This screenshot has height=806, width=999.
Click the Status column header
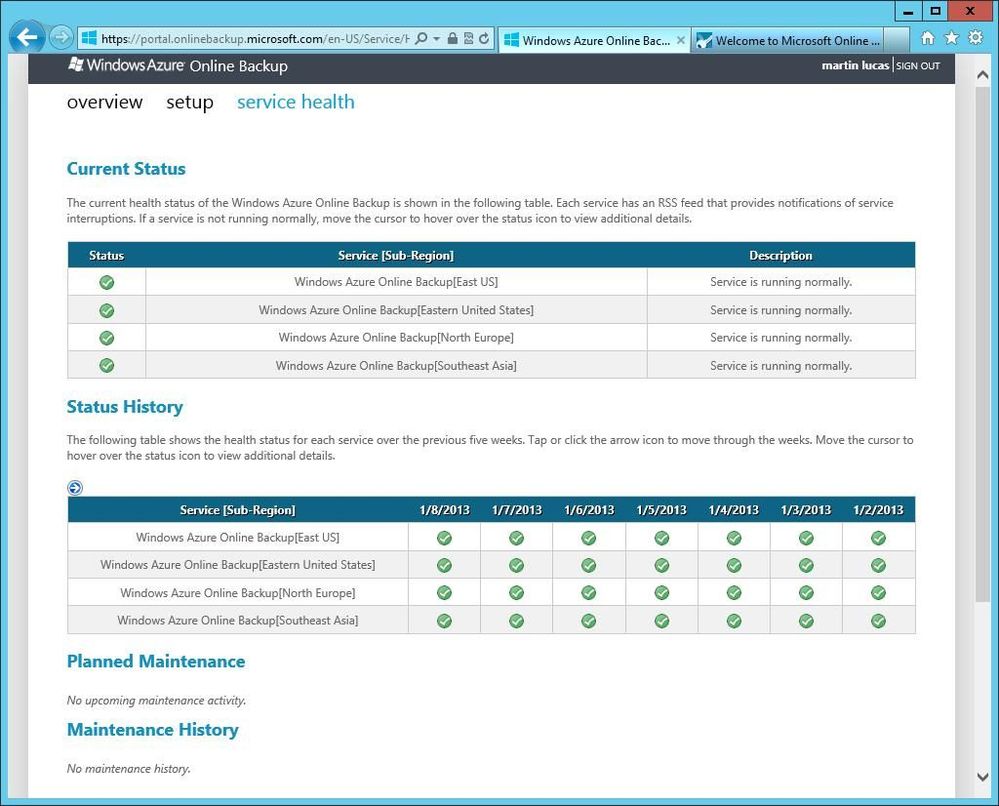coord(106,255)
